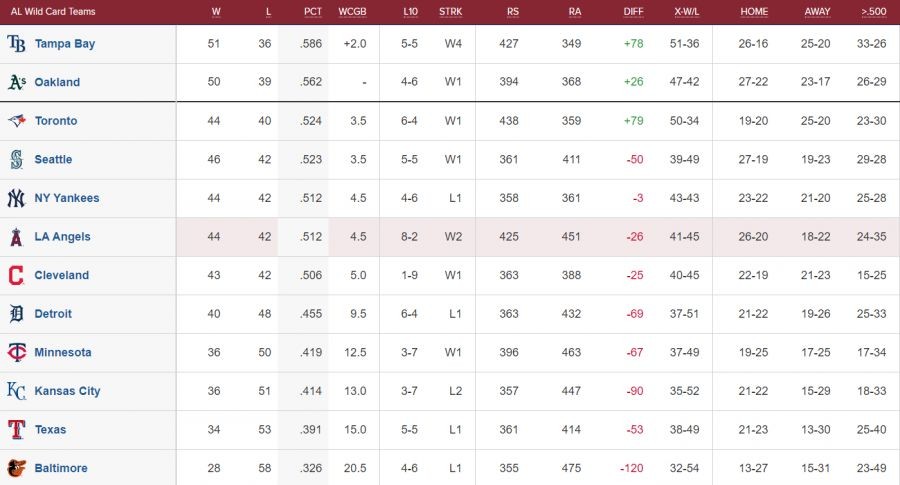
Task: Click the Cleveland team logo
Action: pyautogui.click(x=16, y=275)
